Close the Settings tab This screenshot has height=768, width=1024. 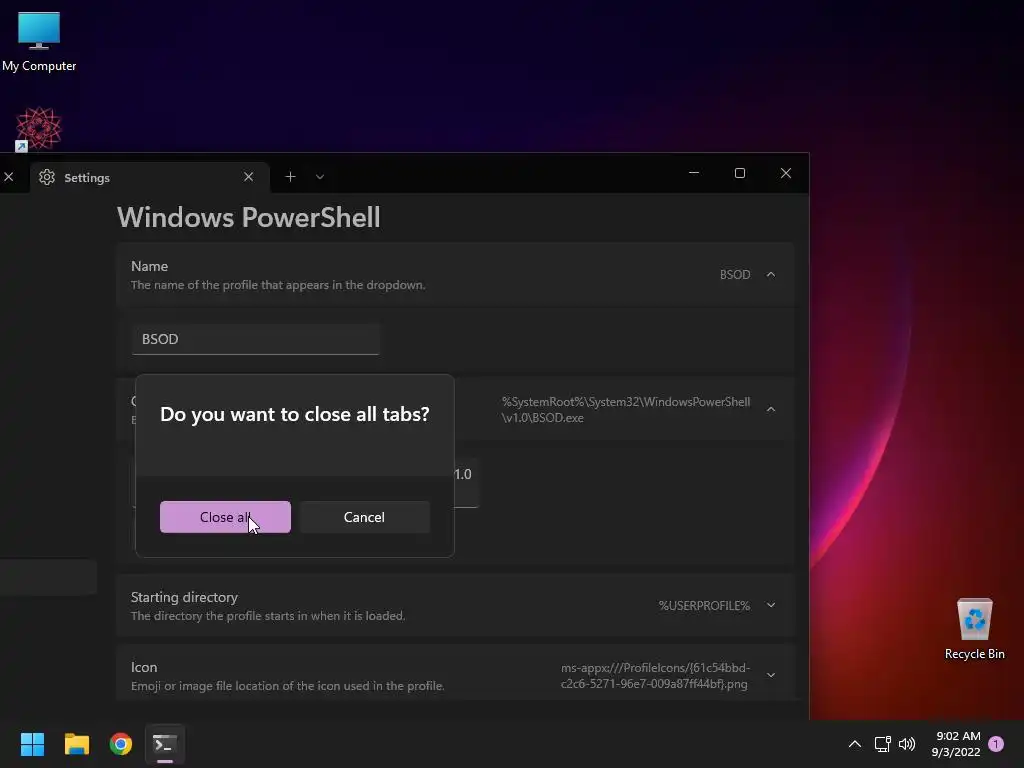248,177
